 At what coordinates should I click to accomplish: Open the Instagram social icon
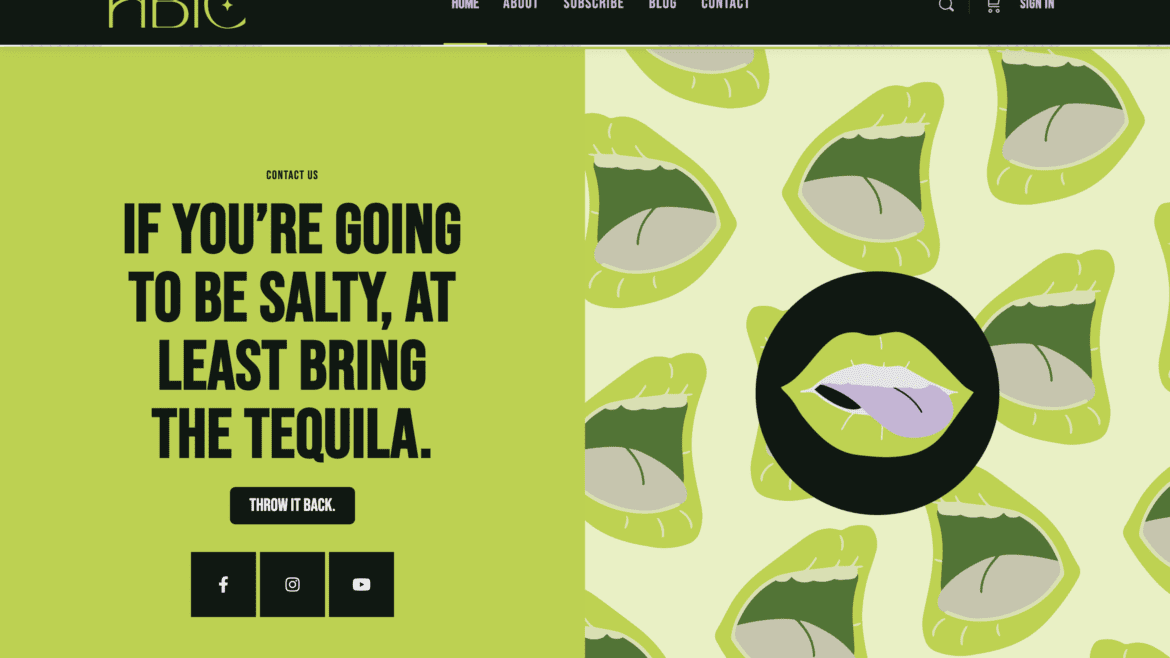(292, 584)
